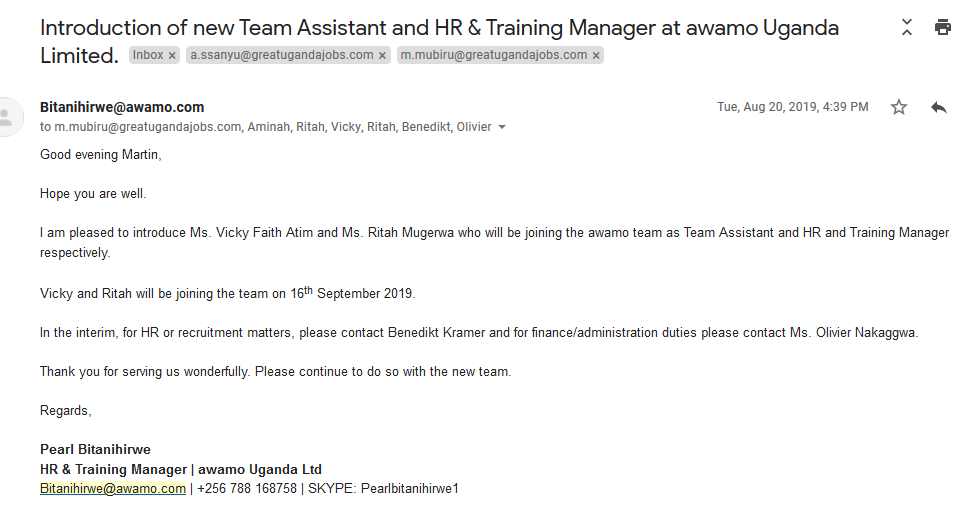Viewport: 967px width, 513px height.
Task: Reply using the arrow icon
Action: click(x=939, y=107)
